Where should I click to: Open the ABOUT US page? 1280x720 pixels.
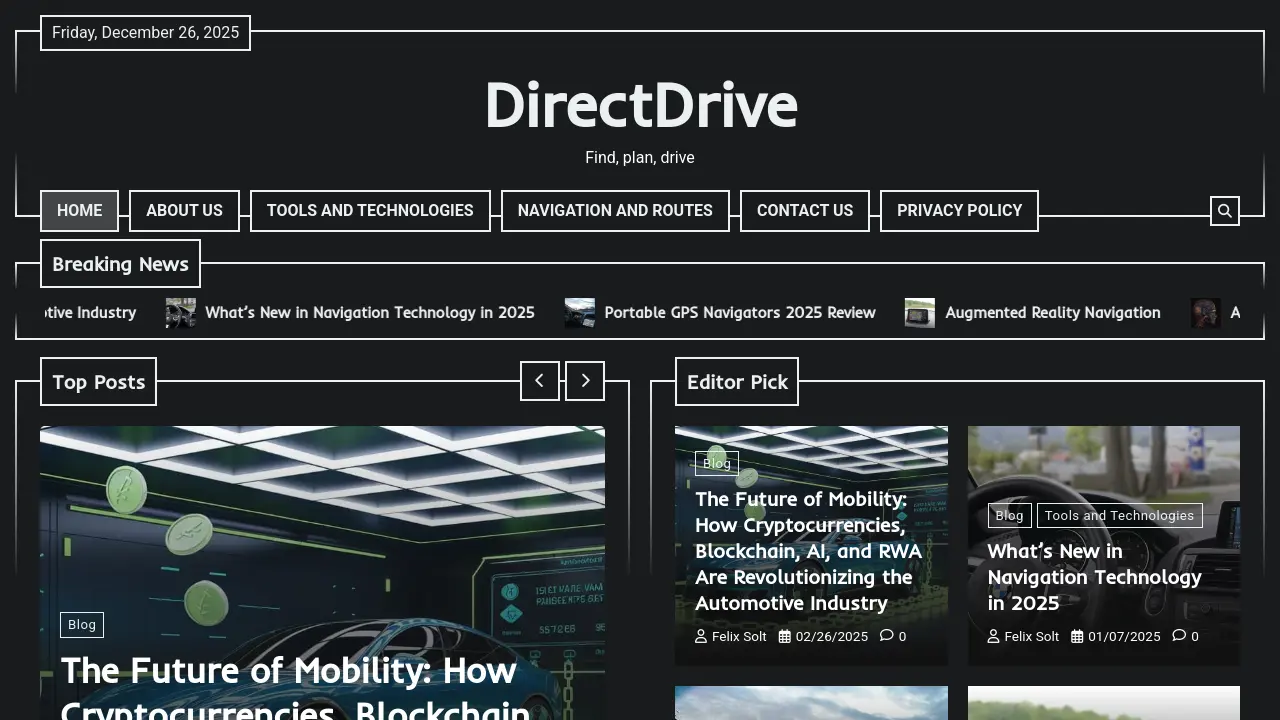coord(184,211)
